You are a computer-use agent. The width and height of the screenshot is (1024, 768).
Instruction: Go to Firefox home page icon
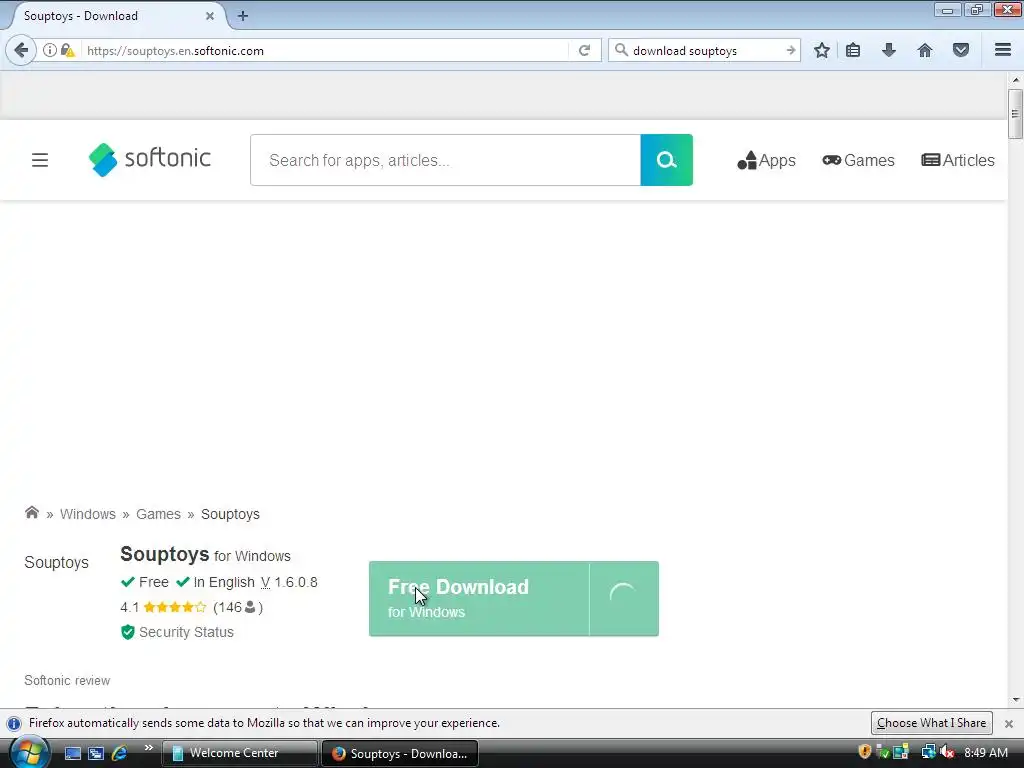925,50
